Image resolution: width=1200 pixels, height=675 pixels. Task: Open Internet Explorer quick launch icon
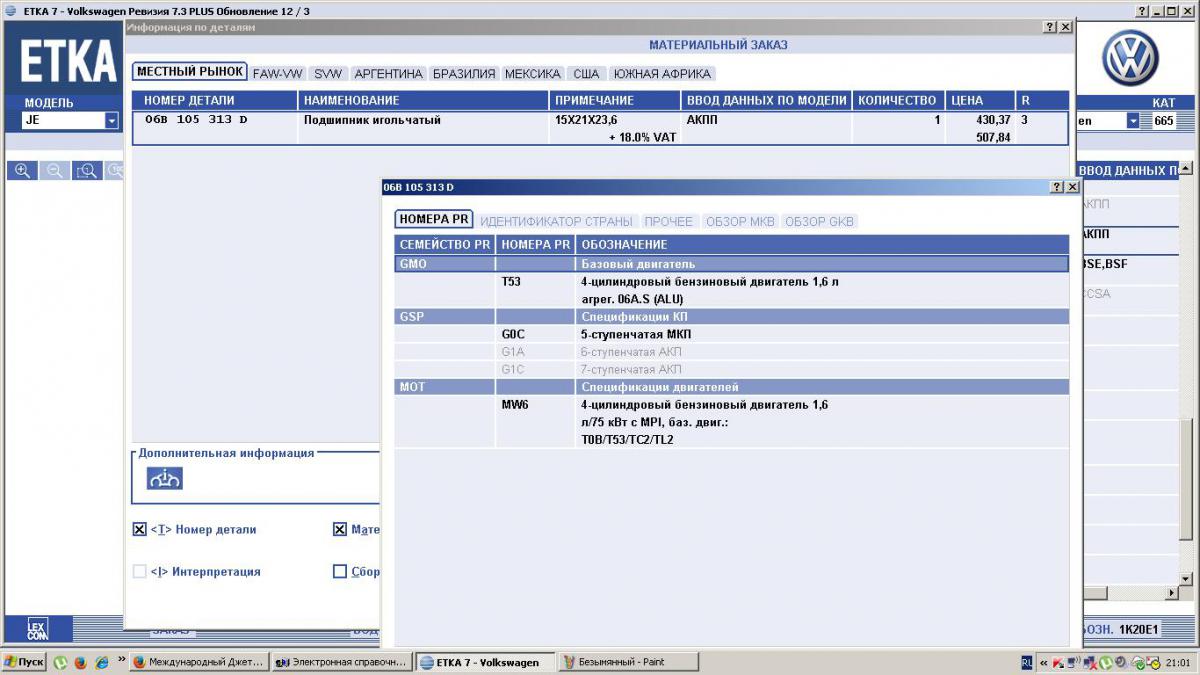[101, 662]
